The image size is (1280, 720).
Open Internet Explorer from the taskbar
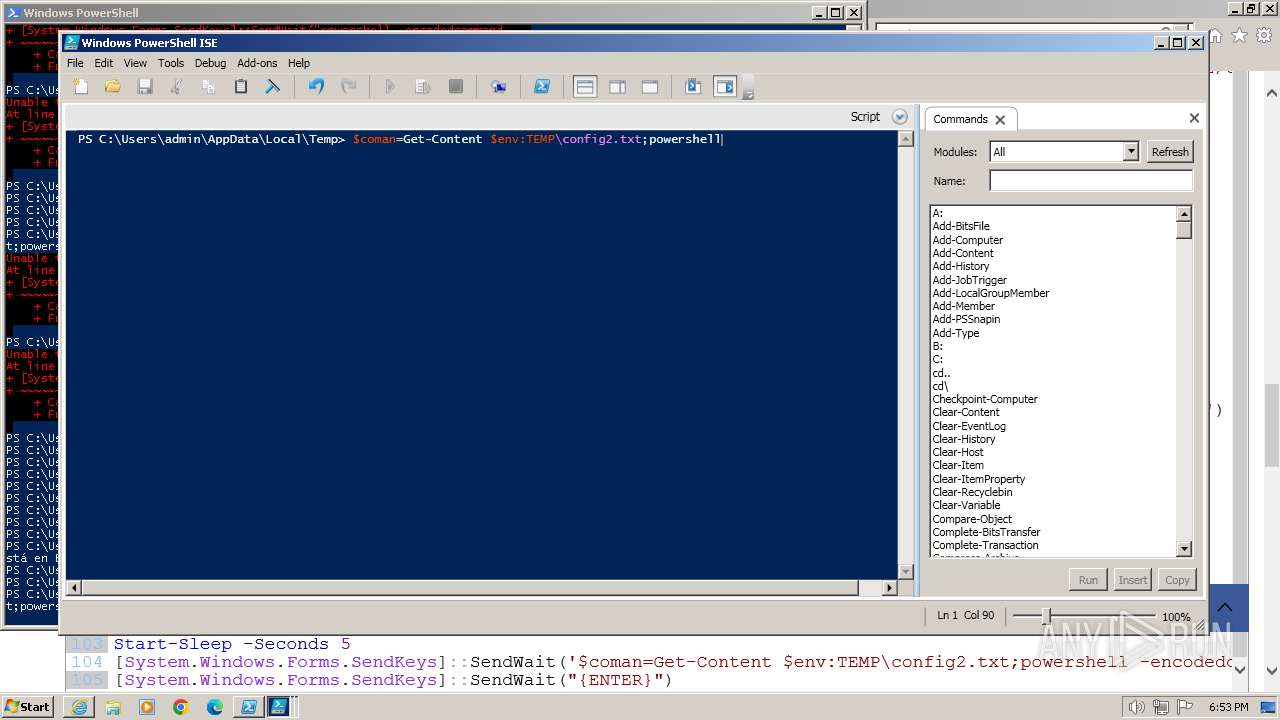click(80, 707)
